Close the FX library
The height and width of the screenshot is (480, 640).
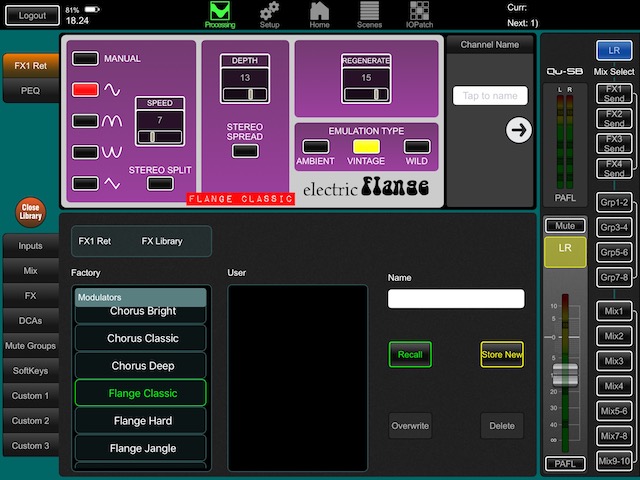coord(31,212)
